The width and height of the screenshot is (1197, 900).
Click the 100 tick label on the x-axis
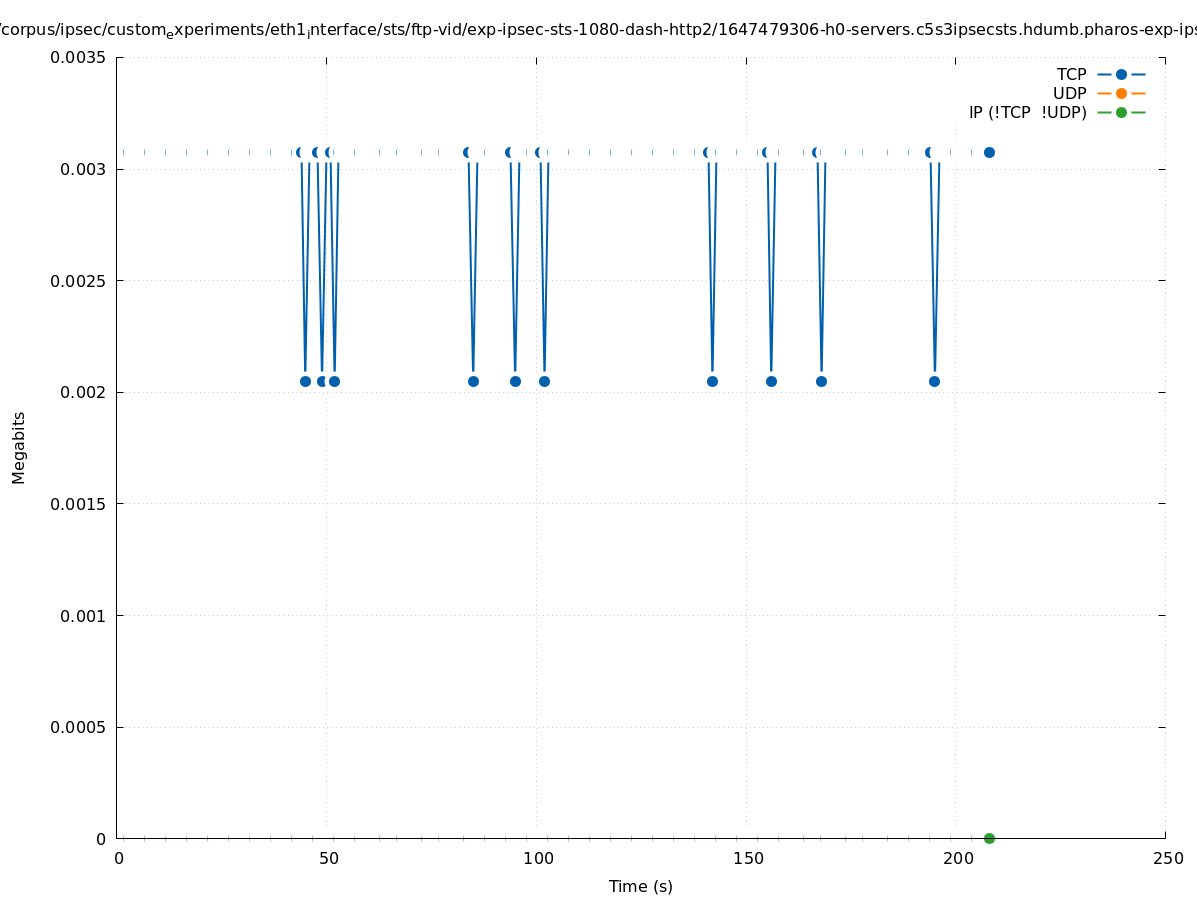pyautogui.click(x=538, y=859)
